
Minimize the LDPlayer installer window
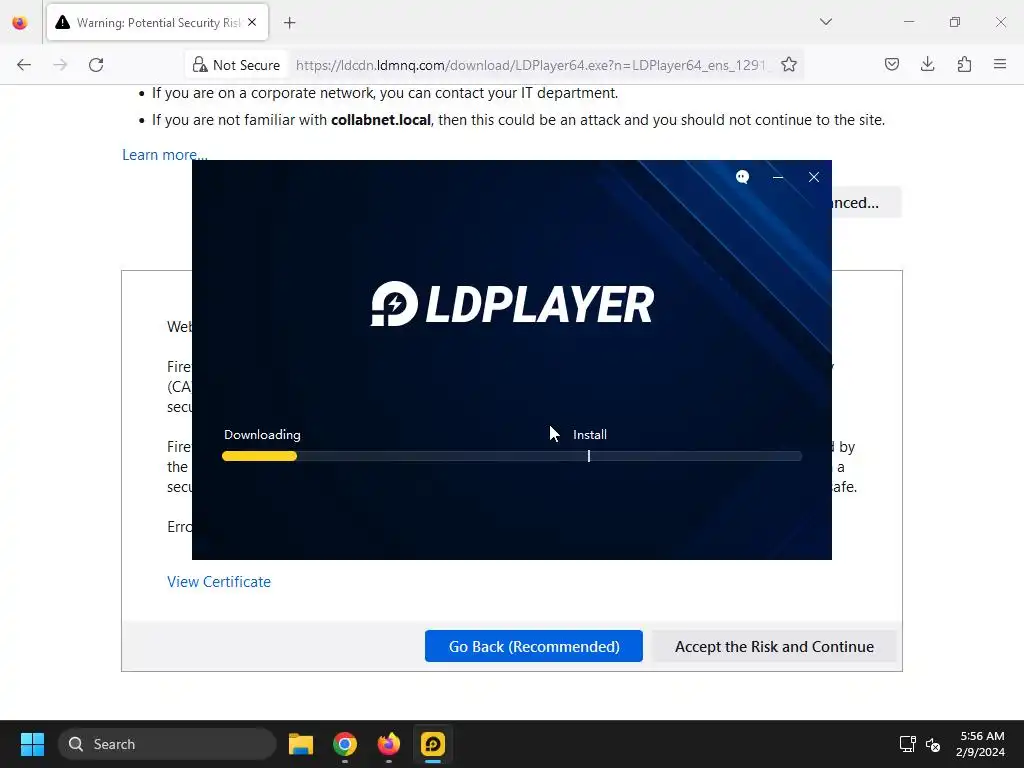pos(778,177)
